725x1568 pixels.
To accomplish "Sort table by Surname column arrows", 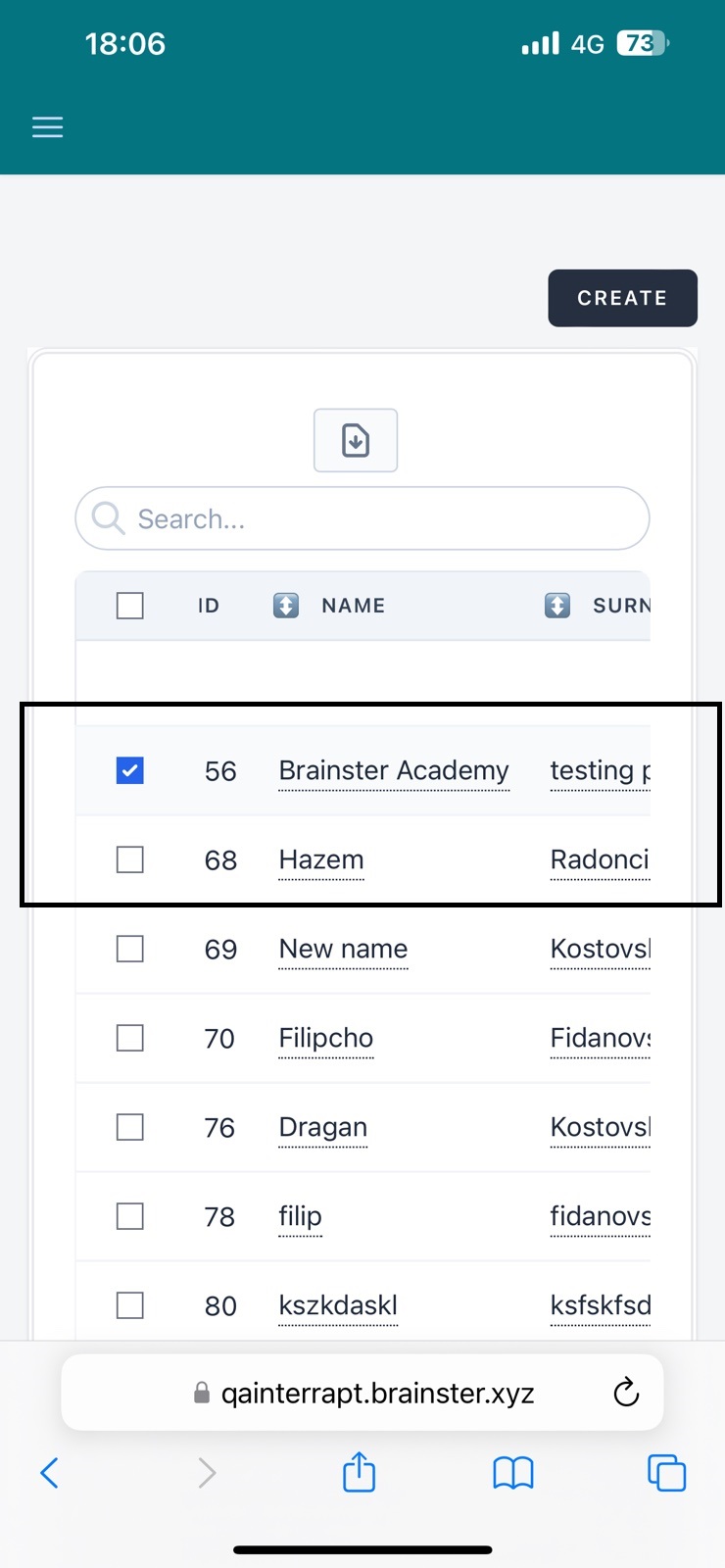I will pyautogui.click(x=557, y=606).
